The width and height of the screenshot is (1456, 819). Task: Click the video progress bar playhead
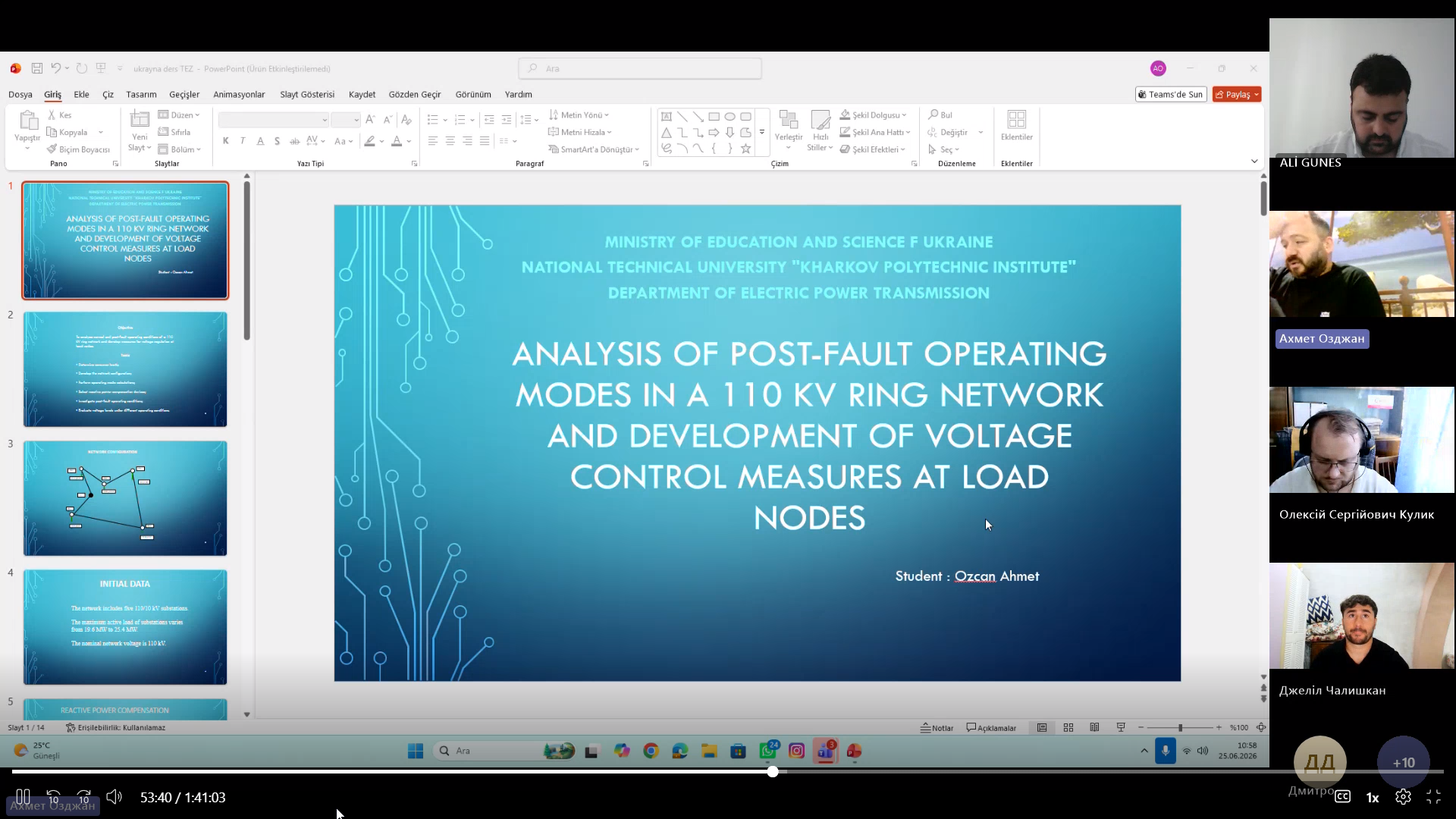772,771
